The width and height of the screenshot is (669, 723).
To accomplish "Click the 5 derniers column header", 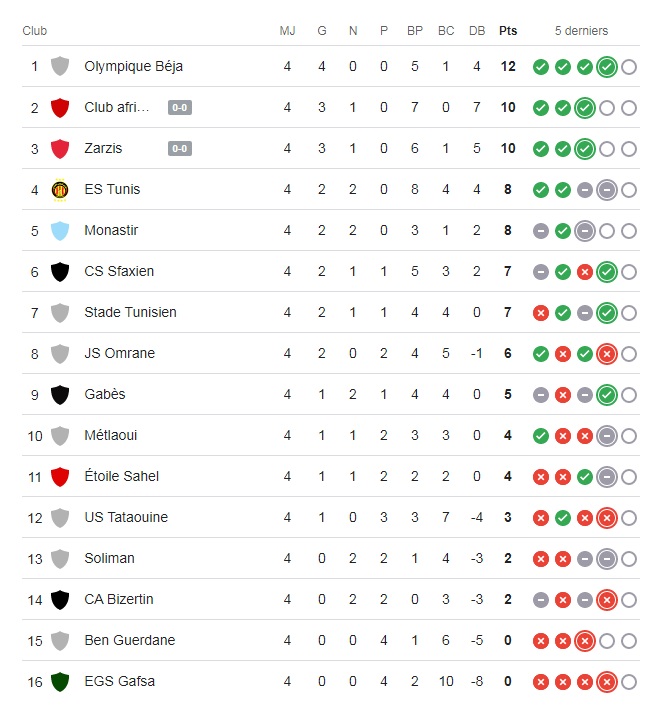I will click(581, 31).
